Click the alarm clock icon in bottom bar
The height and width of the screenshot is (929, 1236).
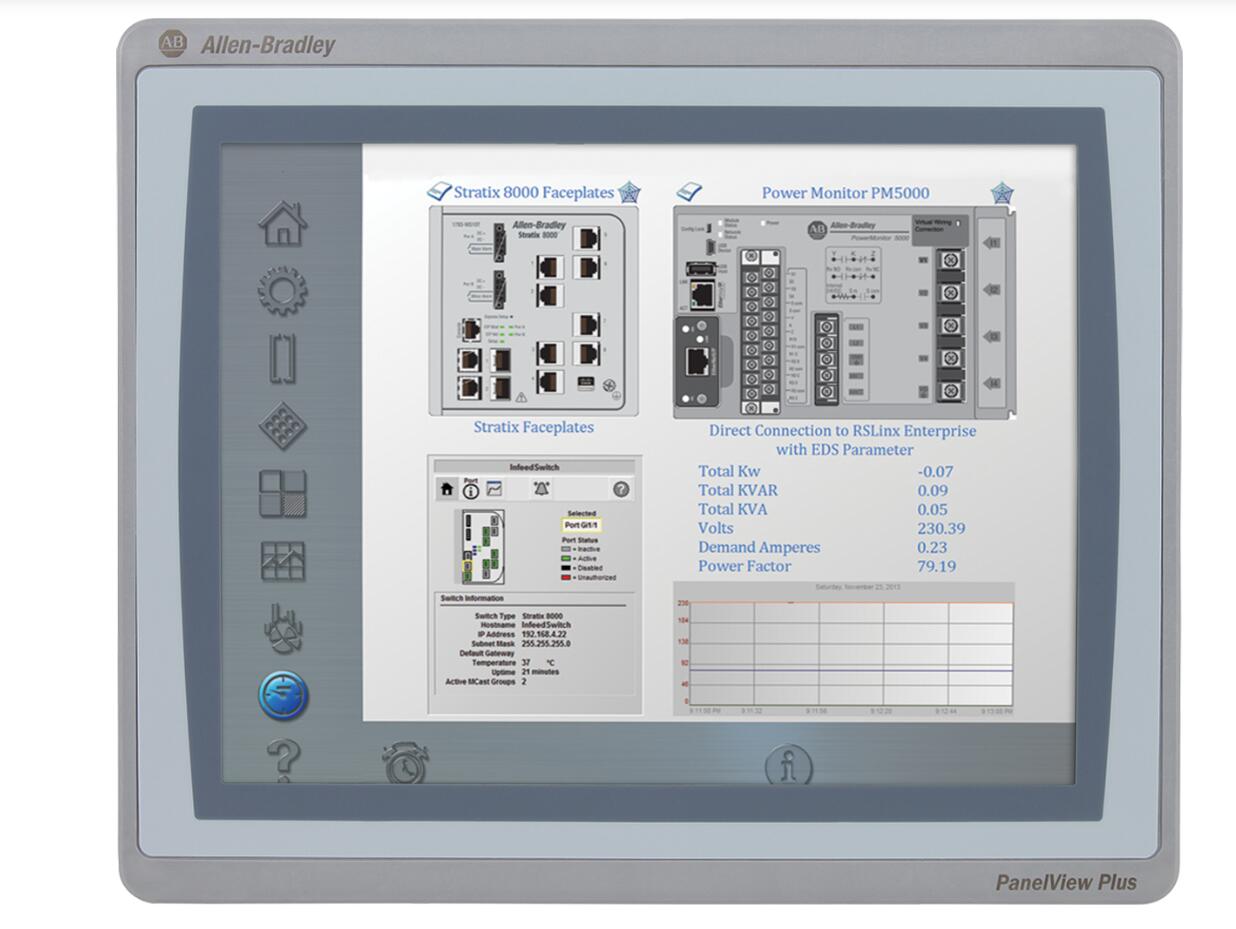tap(405, 764)
